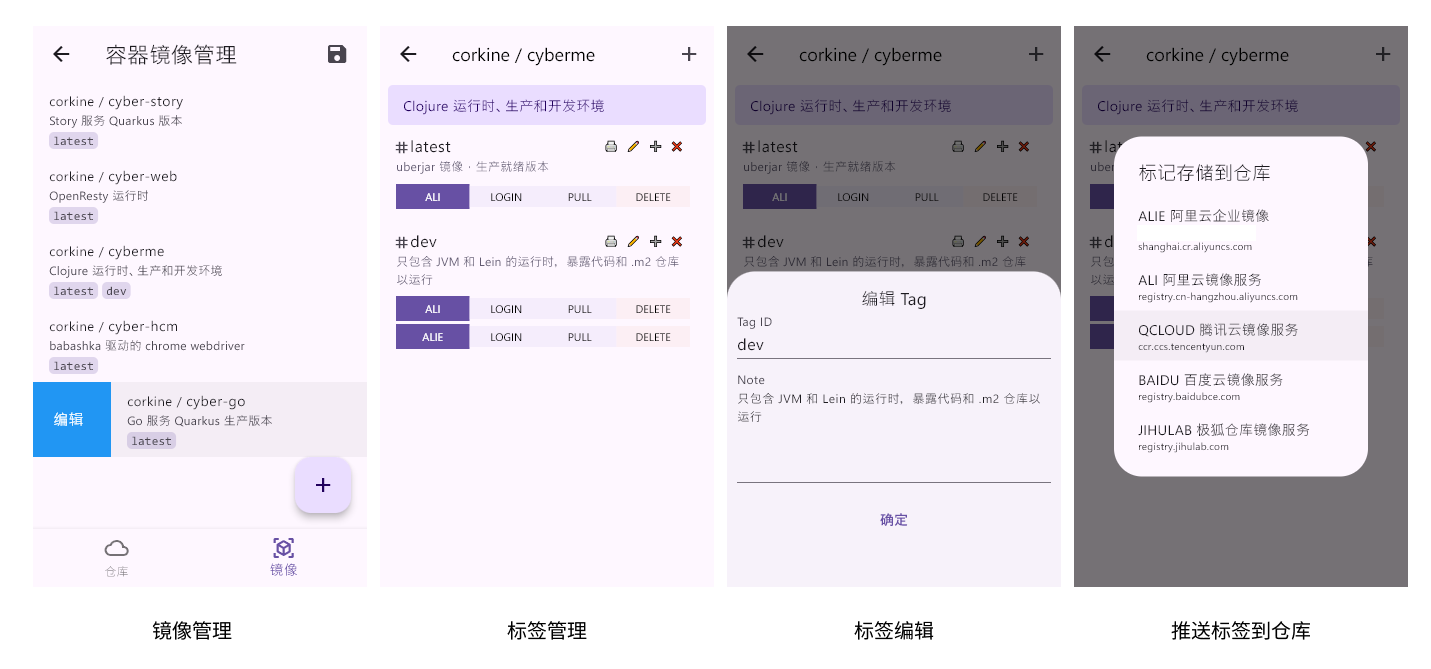Tap the plus icon next to the dev tag

[x=655, y=241]
